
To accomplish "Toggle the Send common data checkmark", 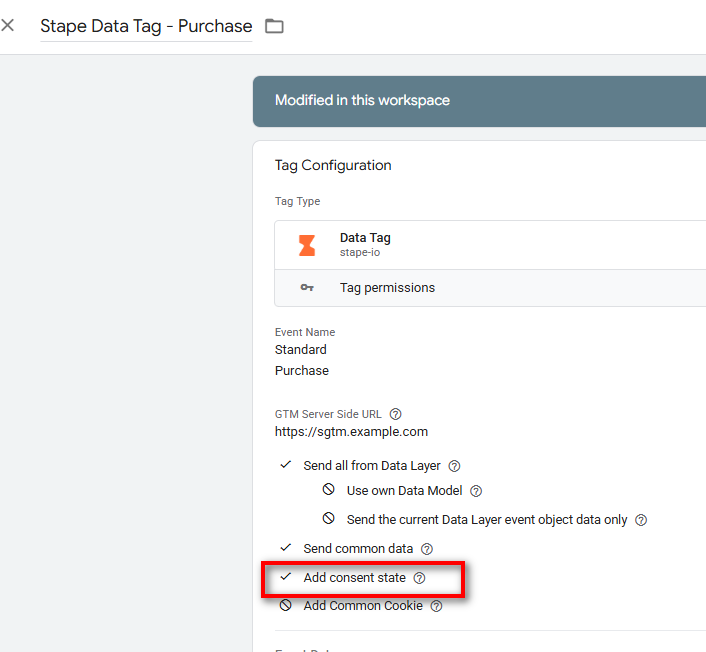I will pos(286,548).
